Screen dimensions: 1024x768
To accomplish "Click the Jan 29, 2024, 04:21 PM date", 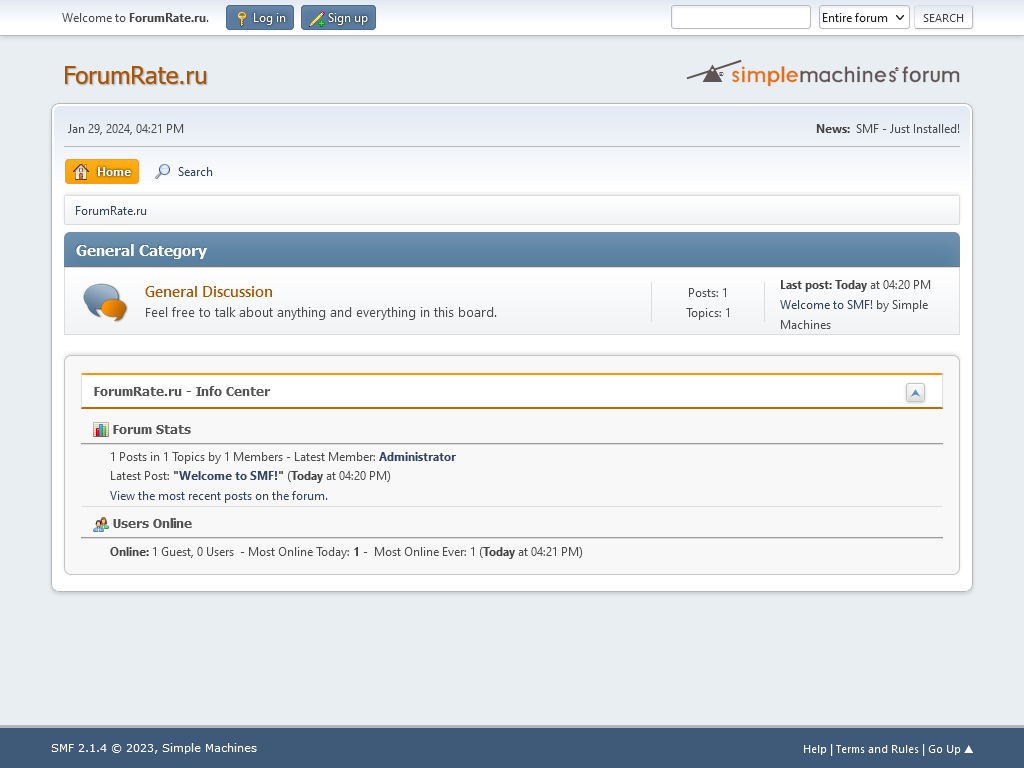I will 125,129.
